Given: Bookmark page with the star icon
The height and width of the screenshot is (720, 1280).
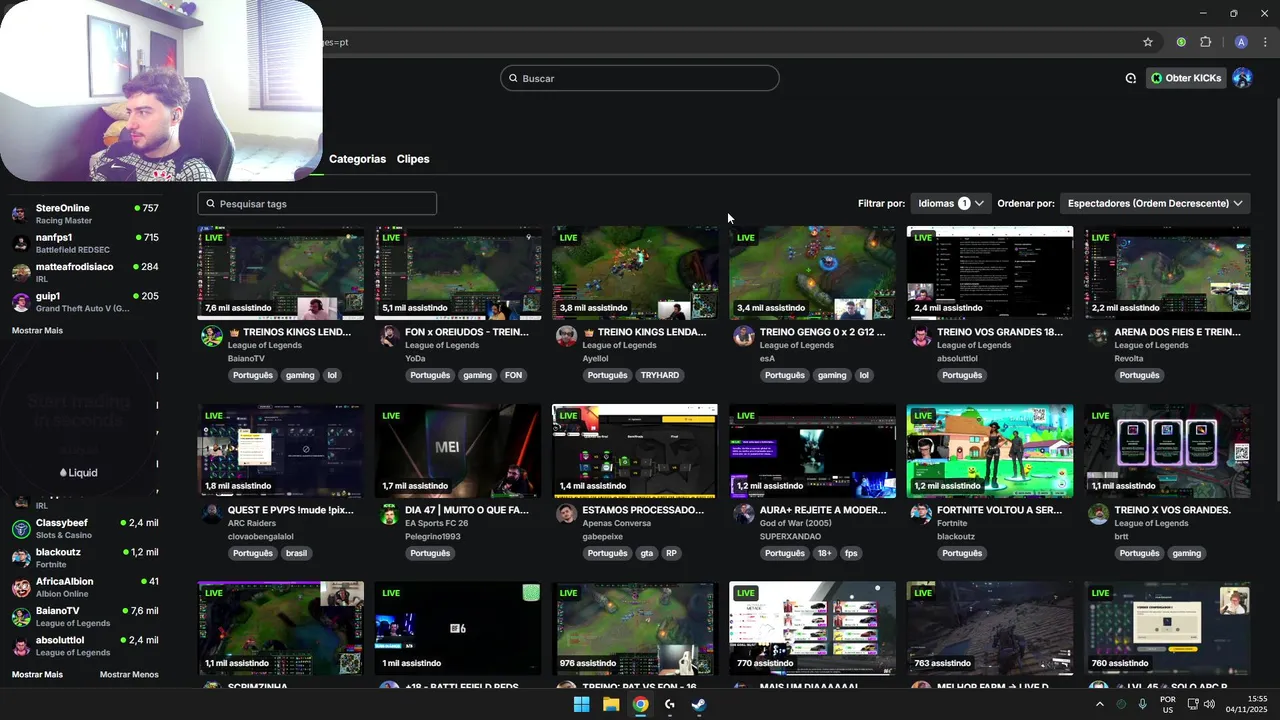Looking at the screenshot, I should pos(1148,42).
